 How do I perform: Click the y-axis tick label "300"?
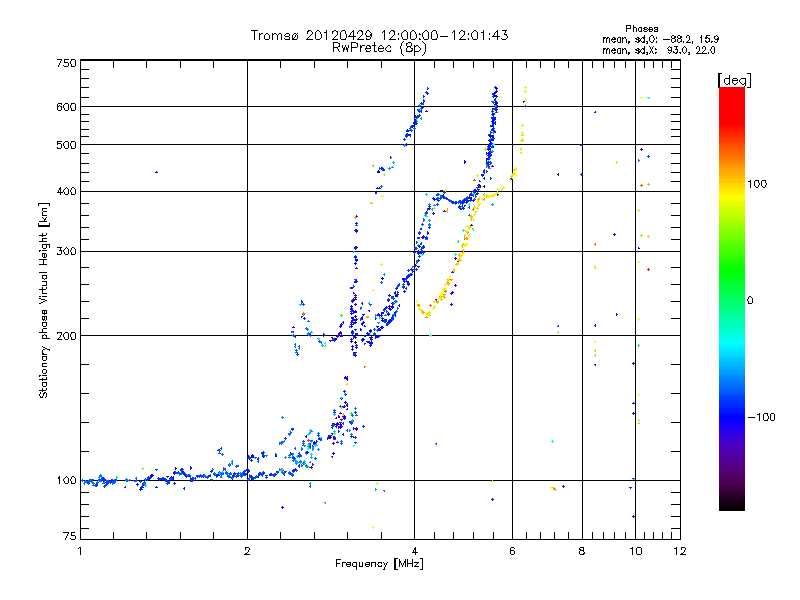pyautogui.click(x=66, y=251)
